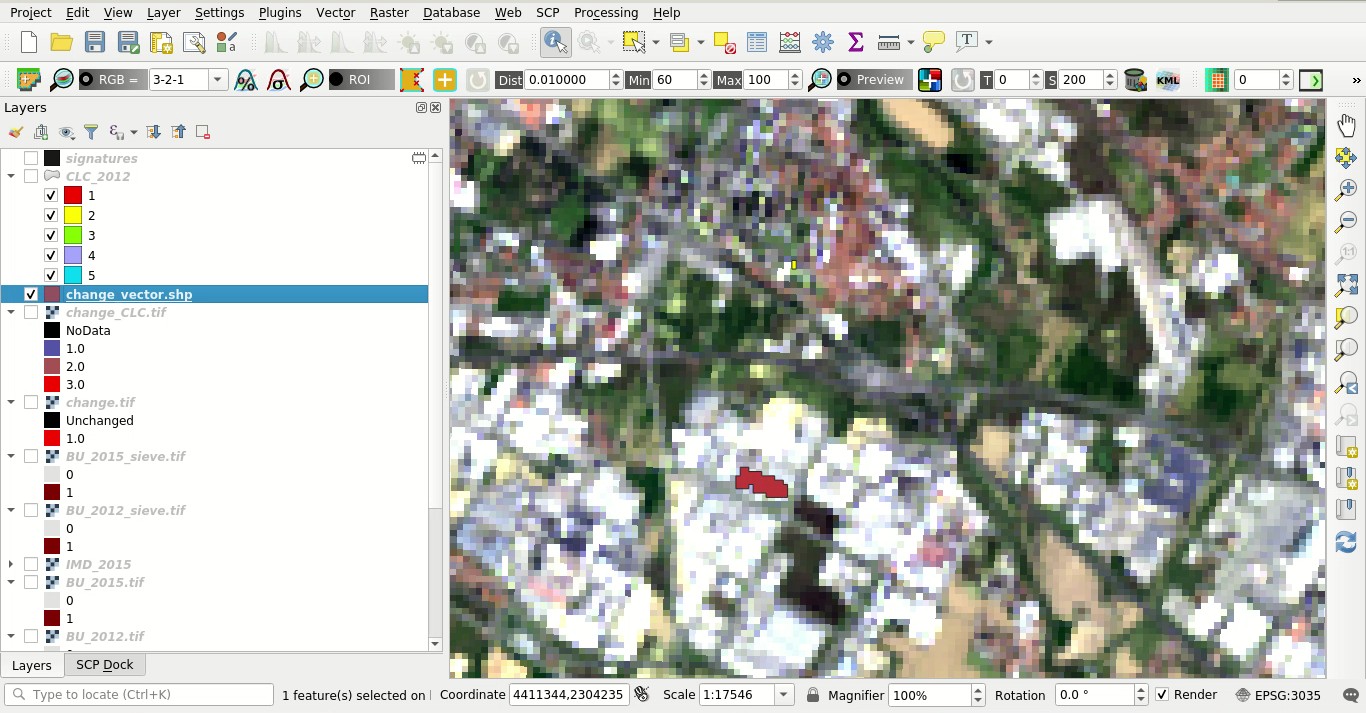Screen dimensions: 1366x713
Task: Open the KML tool icon
Action: 1167,80
